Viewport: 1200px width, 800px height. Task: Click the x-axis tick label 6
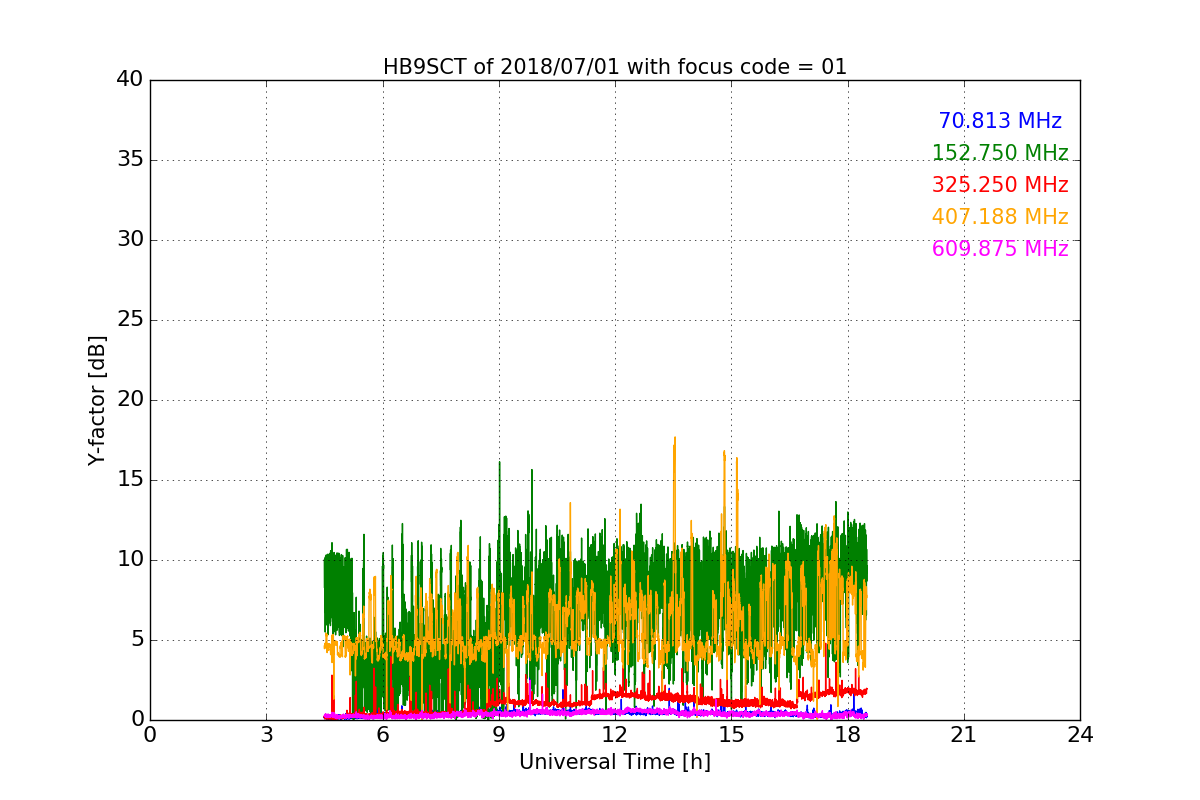pyautogui.click(x=382, y=734)
